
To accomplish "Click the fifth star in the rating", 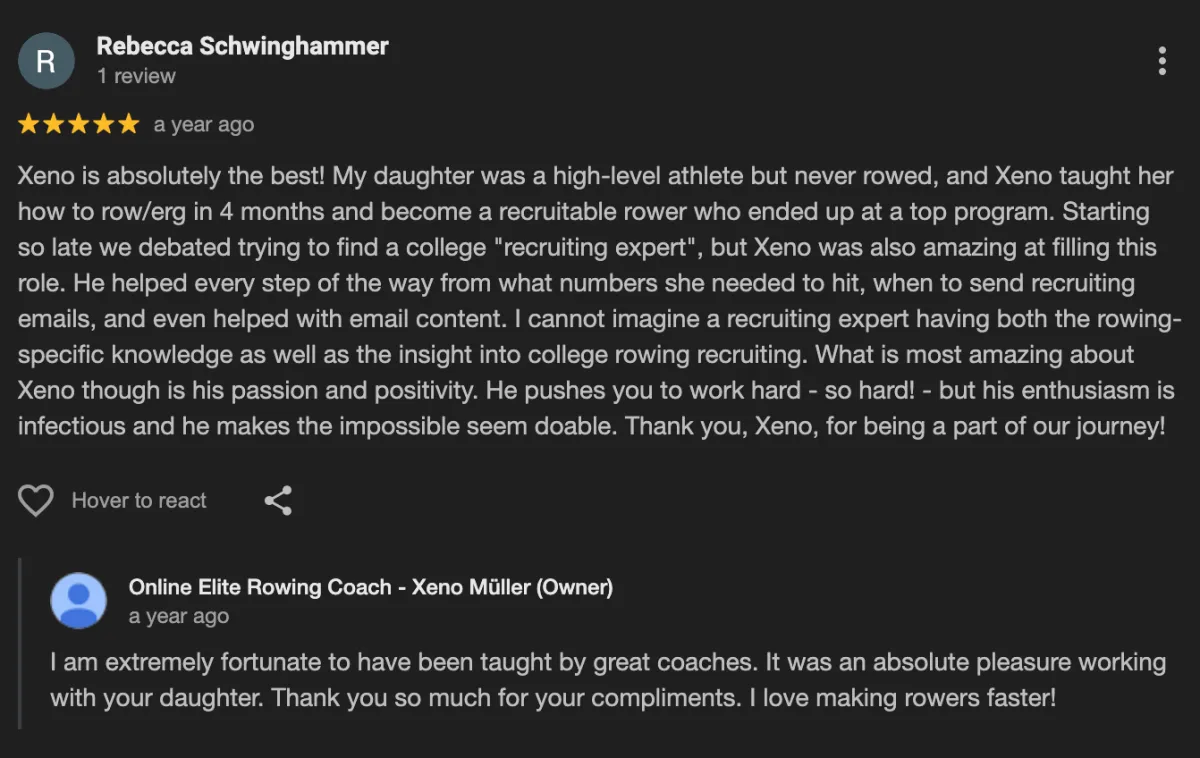I will coord(129,124).
